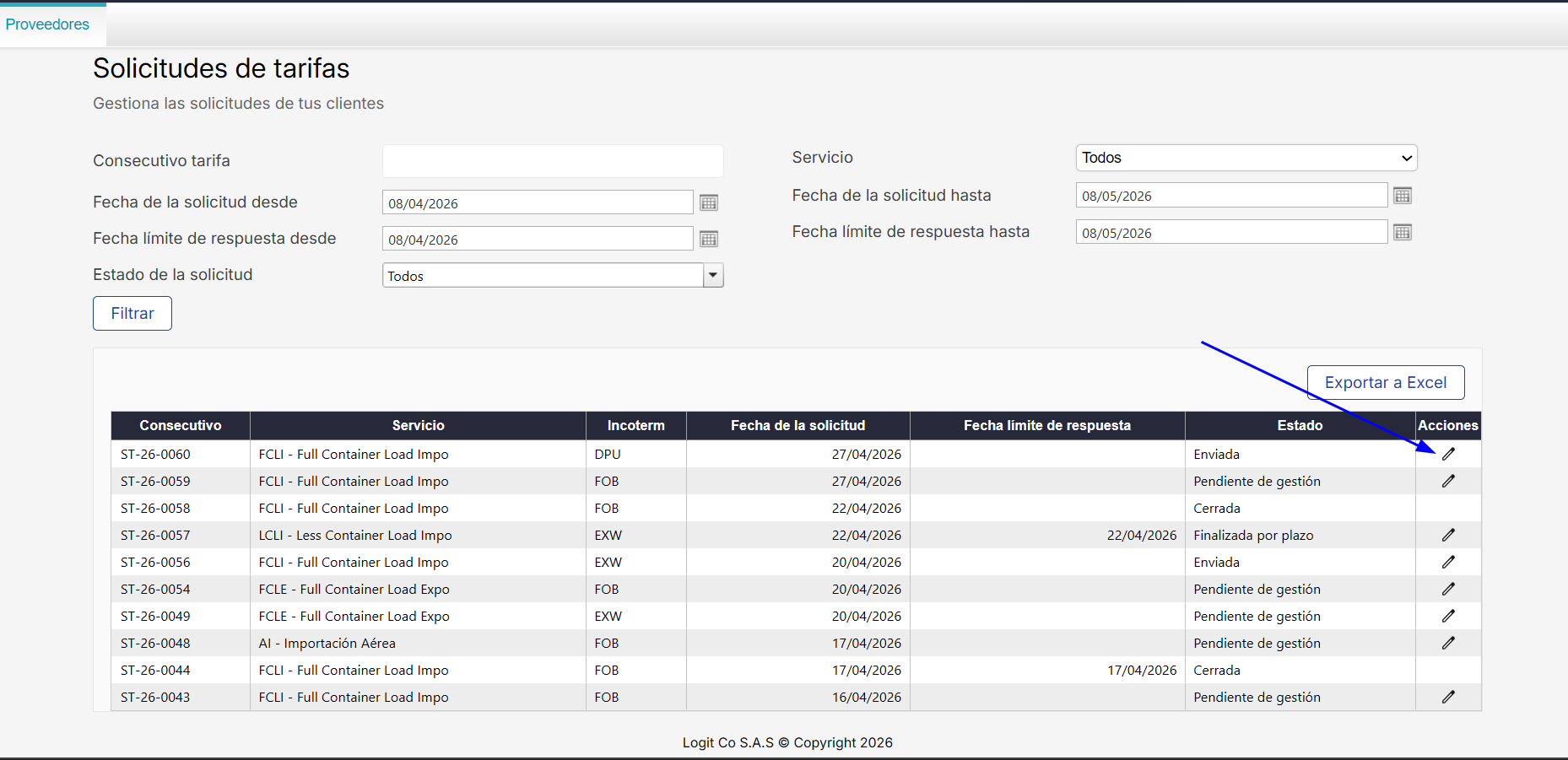Click 16/04/2026 request date cell
This screenshot has height=760, width=1568.
798,697
